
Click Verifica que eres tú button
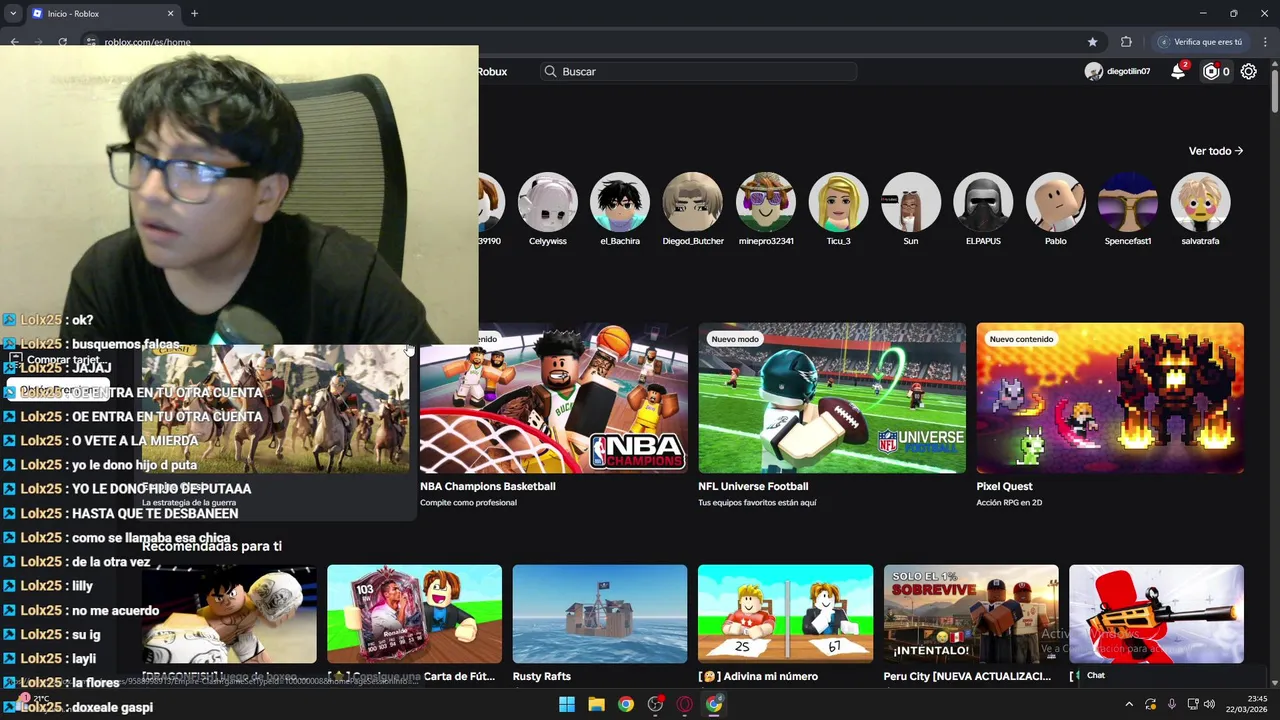tap(1202, 42)
